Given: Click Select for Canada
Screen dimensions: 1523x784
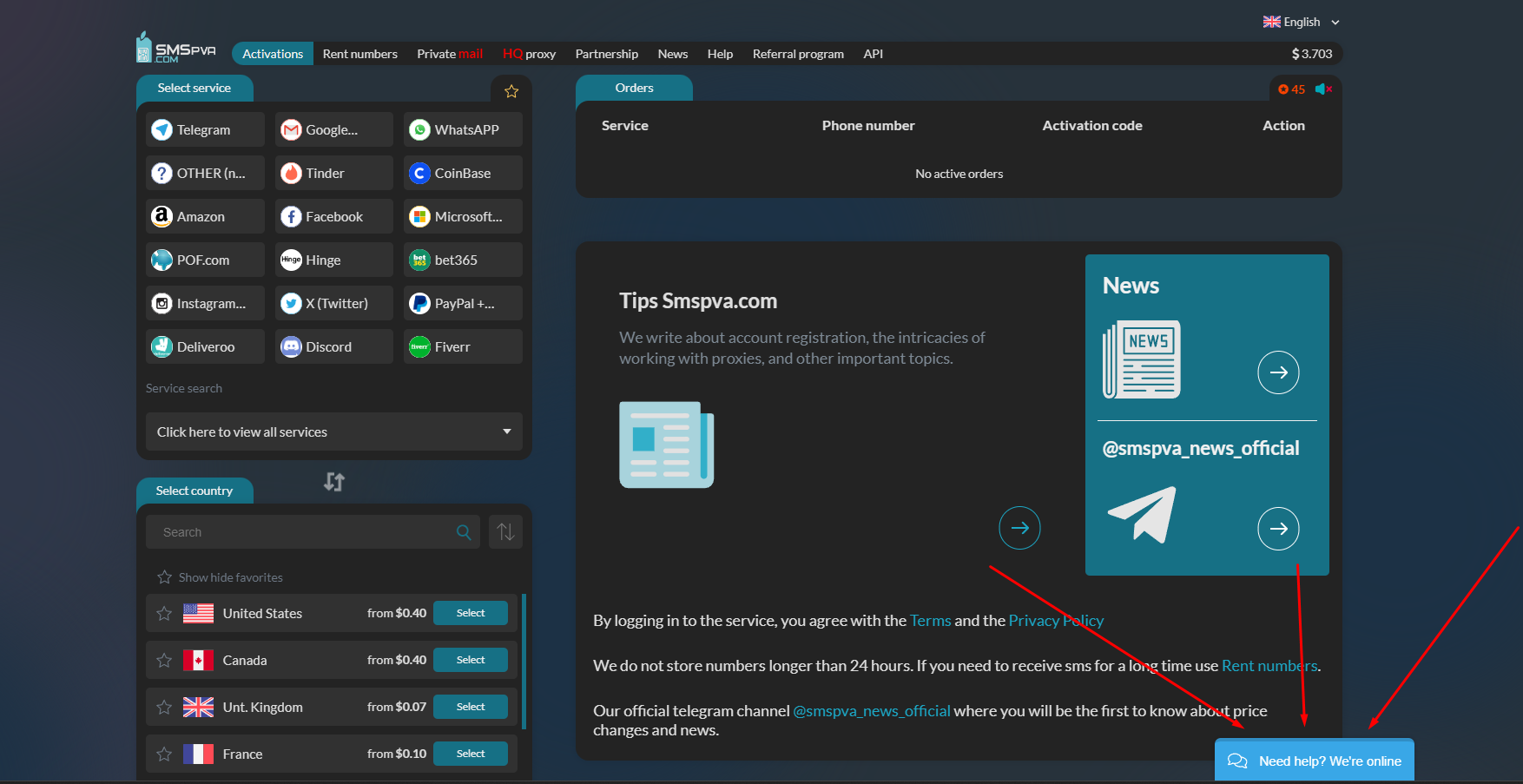Looking at the screenshot, I should pyautogui.click(x=471, y=660).
